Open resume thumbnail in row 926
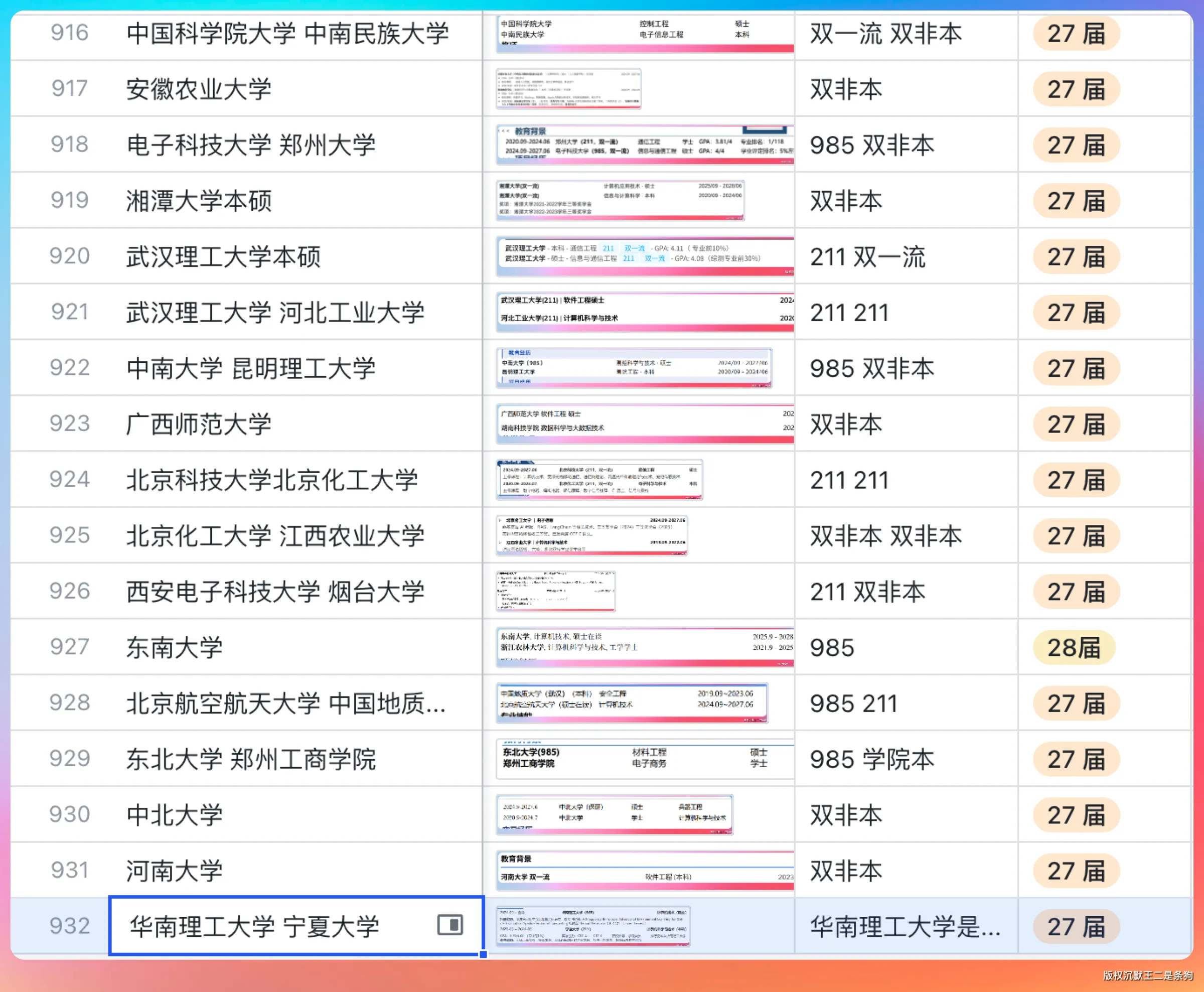 tap(556, 592)
